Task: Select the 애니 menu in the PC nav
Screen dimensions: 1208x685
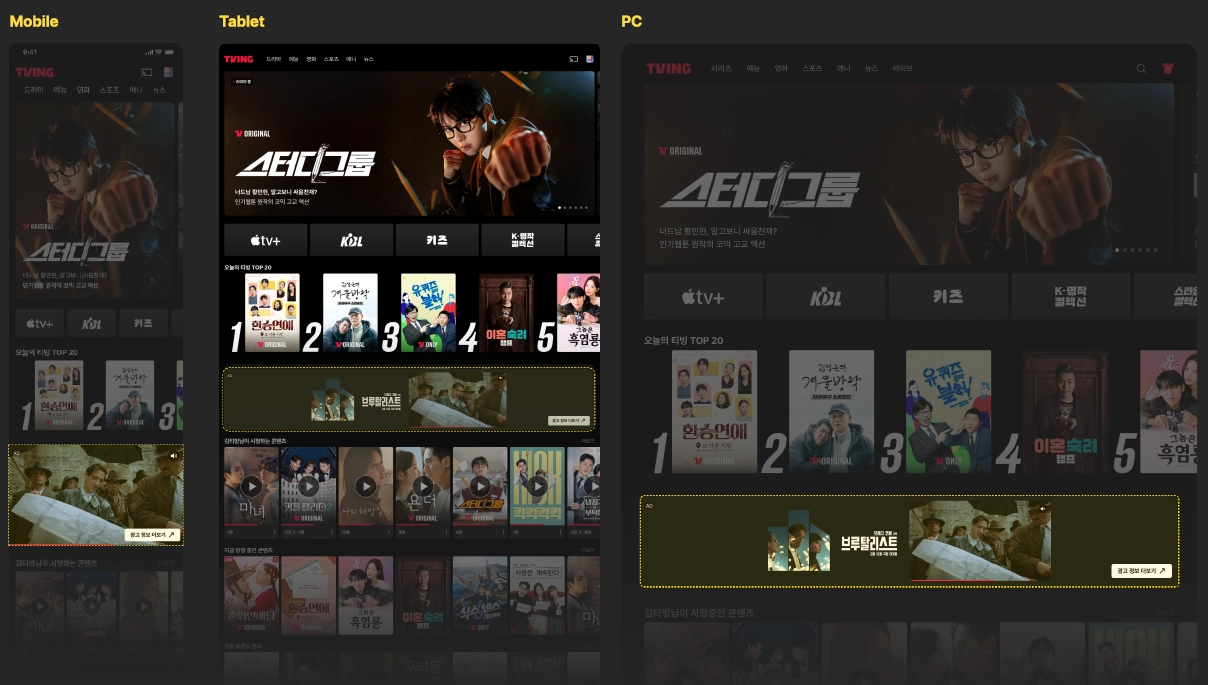Action: coord(844,69)
